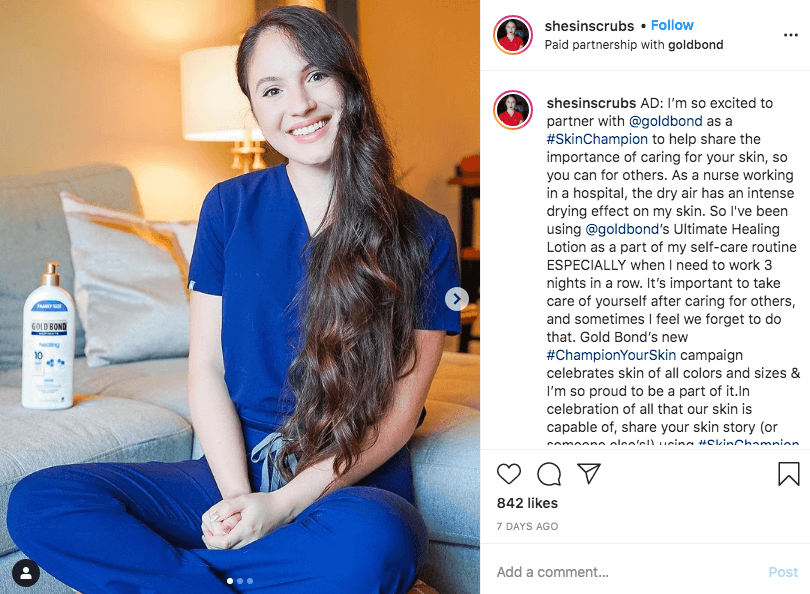Like the post with the heart icon
This screenshot has width=810, height=594.
509,474
